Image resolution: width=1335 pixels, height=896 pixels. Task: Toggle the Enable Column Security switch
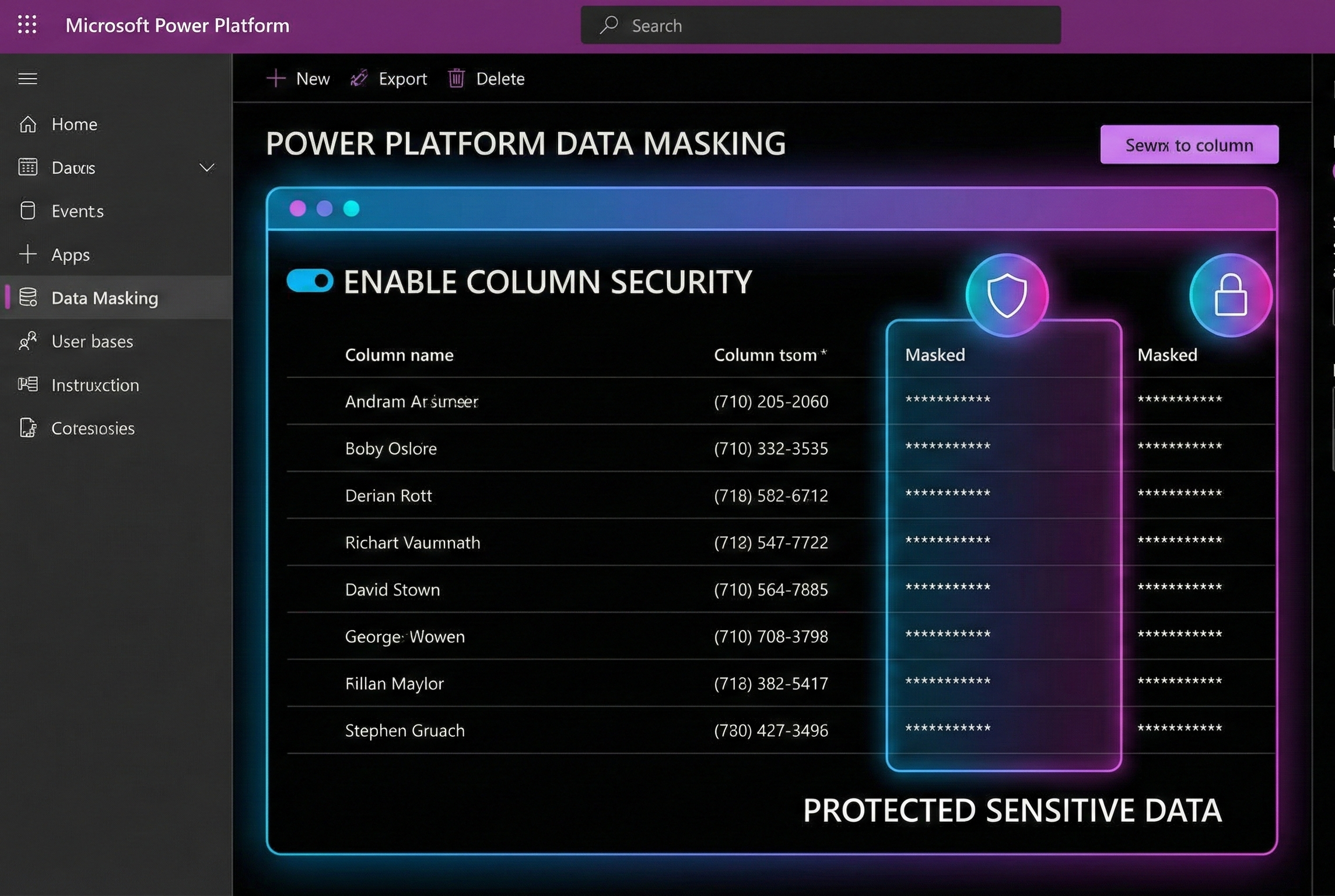pos(310,281)
